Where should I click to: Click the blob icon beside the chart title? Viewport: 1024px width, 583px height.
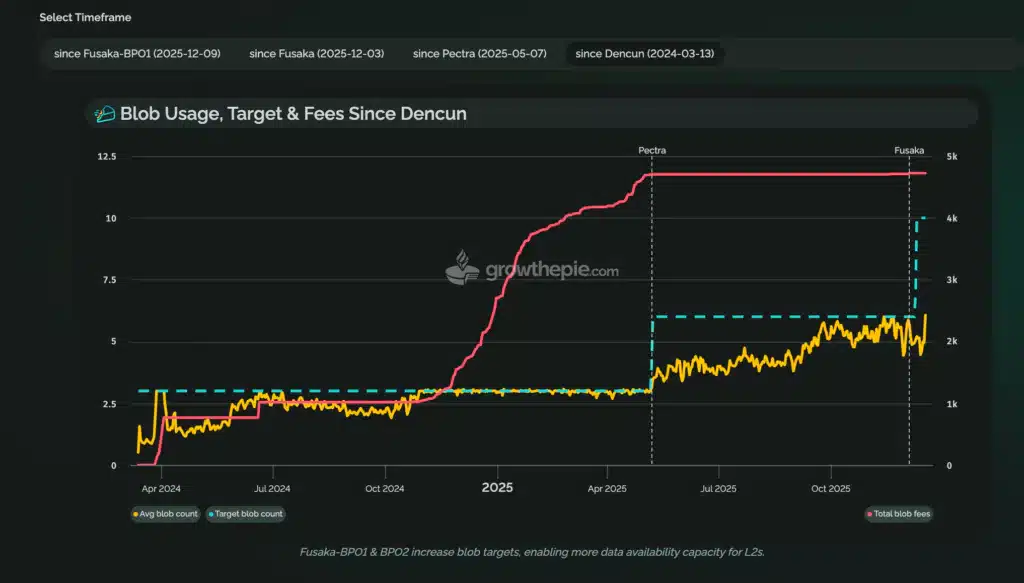click(x=105, y=114)
